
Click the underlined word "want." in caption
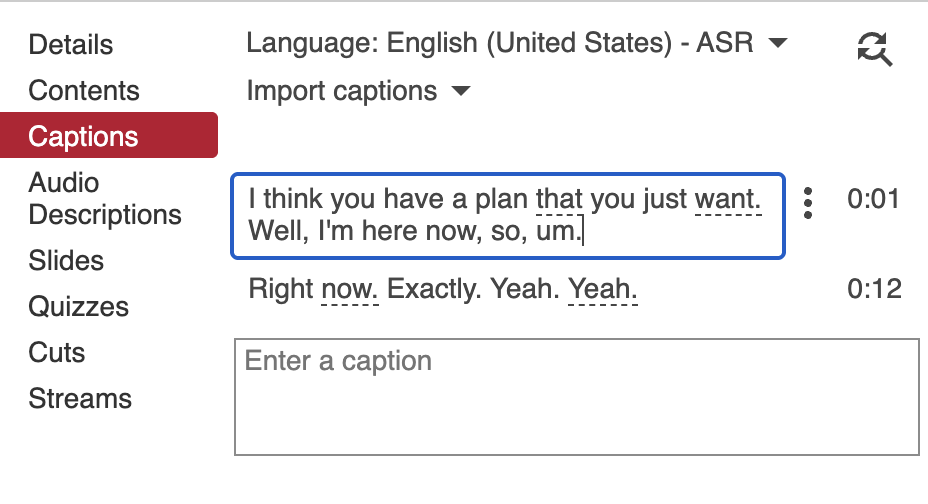tap(728, 200)
